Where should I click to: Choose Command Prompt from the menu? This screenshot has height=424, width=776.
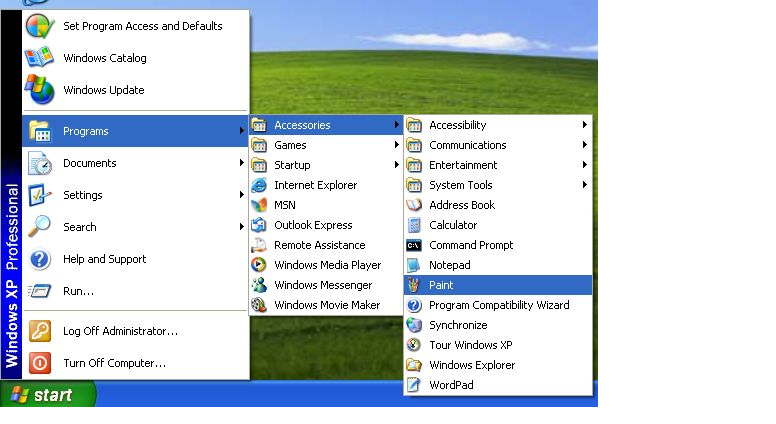click(498, 245)
